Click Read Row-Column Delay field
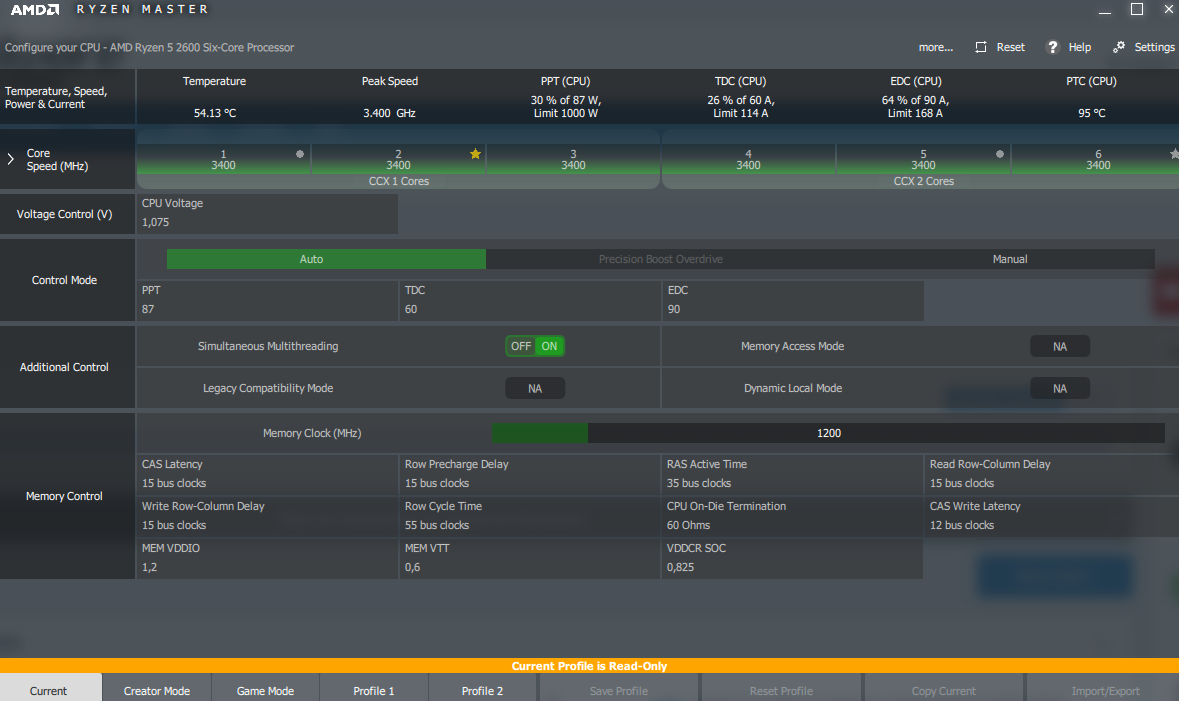This screenshot has width=1179, height=701. (1052, 474)
